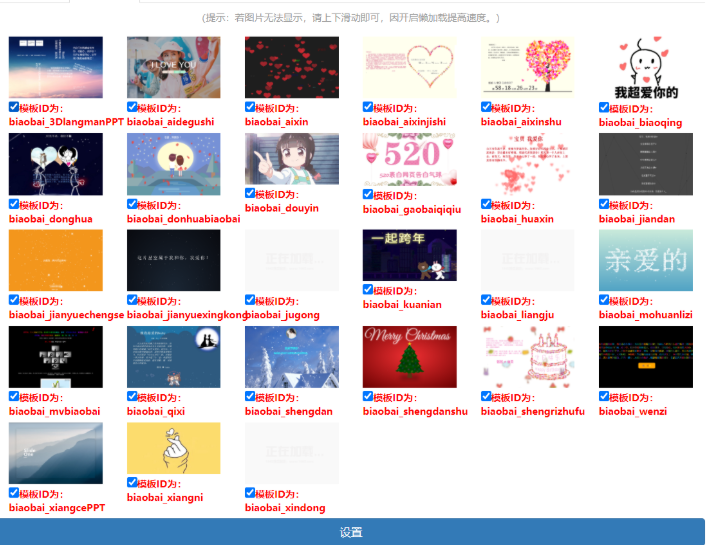Click the 520 balloon template thumbnail

409,159
